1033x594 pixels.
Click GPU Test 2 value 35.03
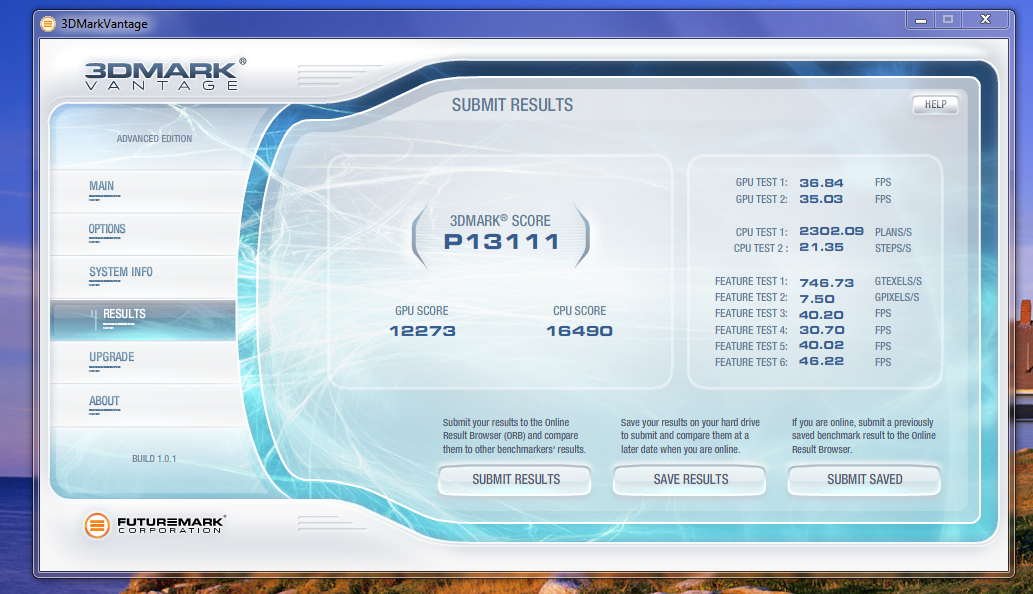821,199
